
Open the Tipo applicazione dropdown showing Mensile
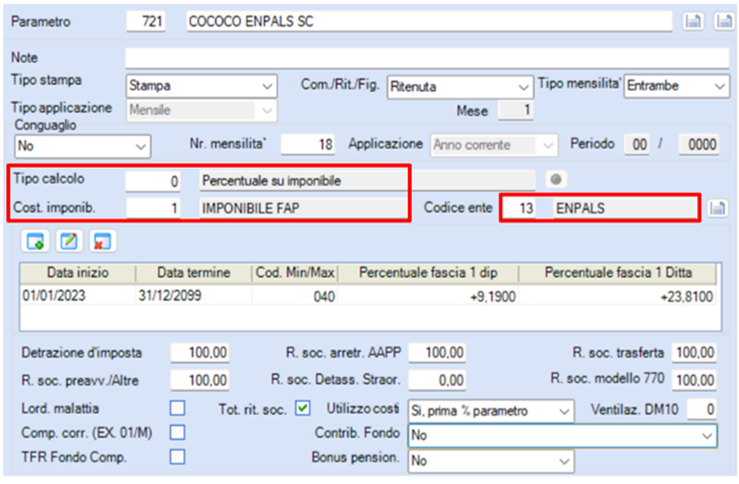click(202, 111)
